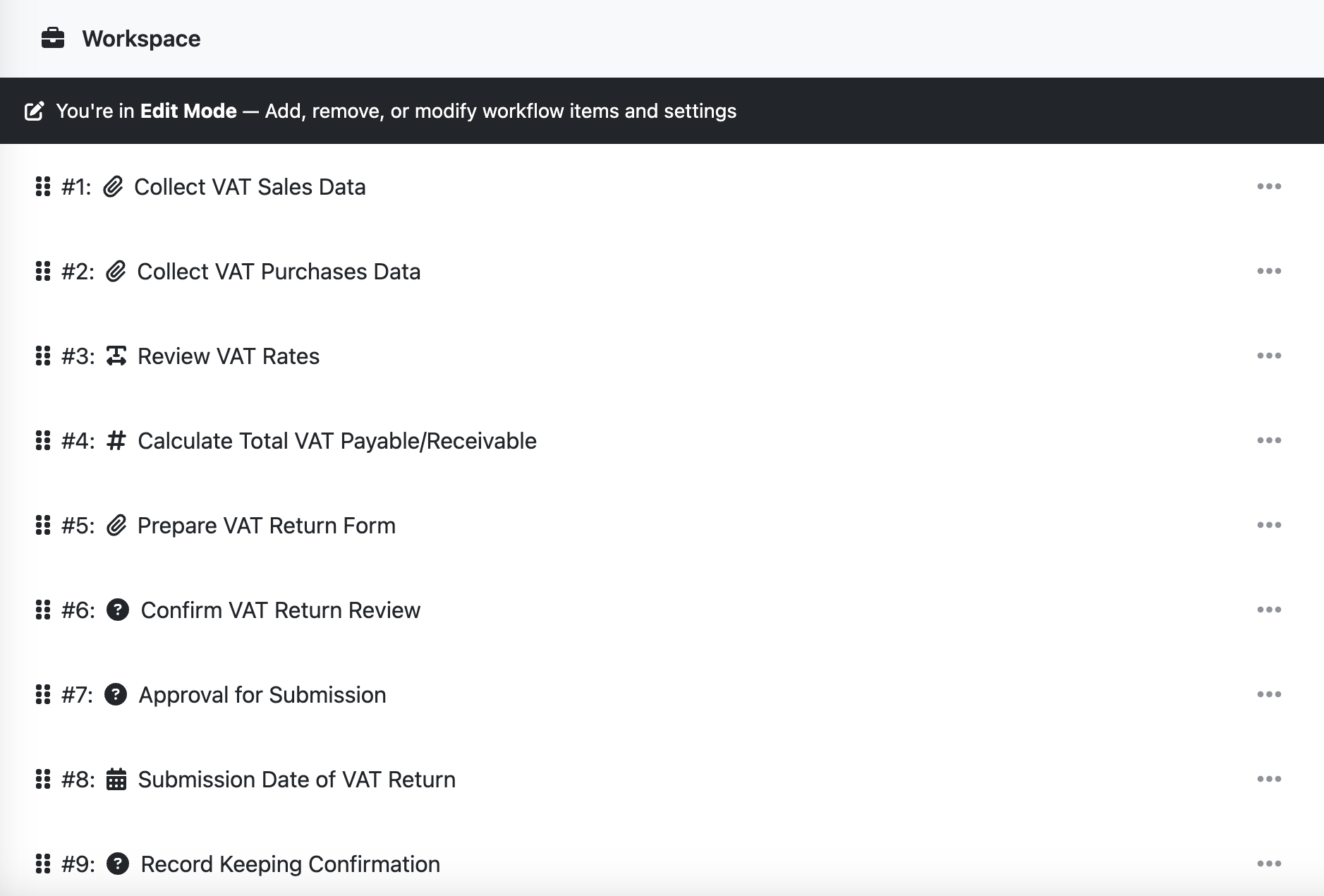Click question icon for Confirm VAT Return Review
The image size is (1324, 896).
point(118,610)
